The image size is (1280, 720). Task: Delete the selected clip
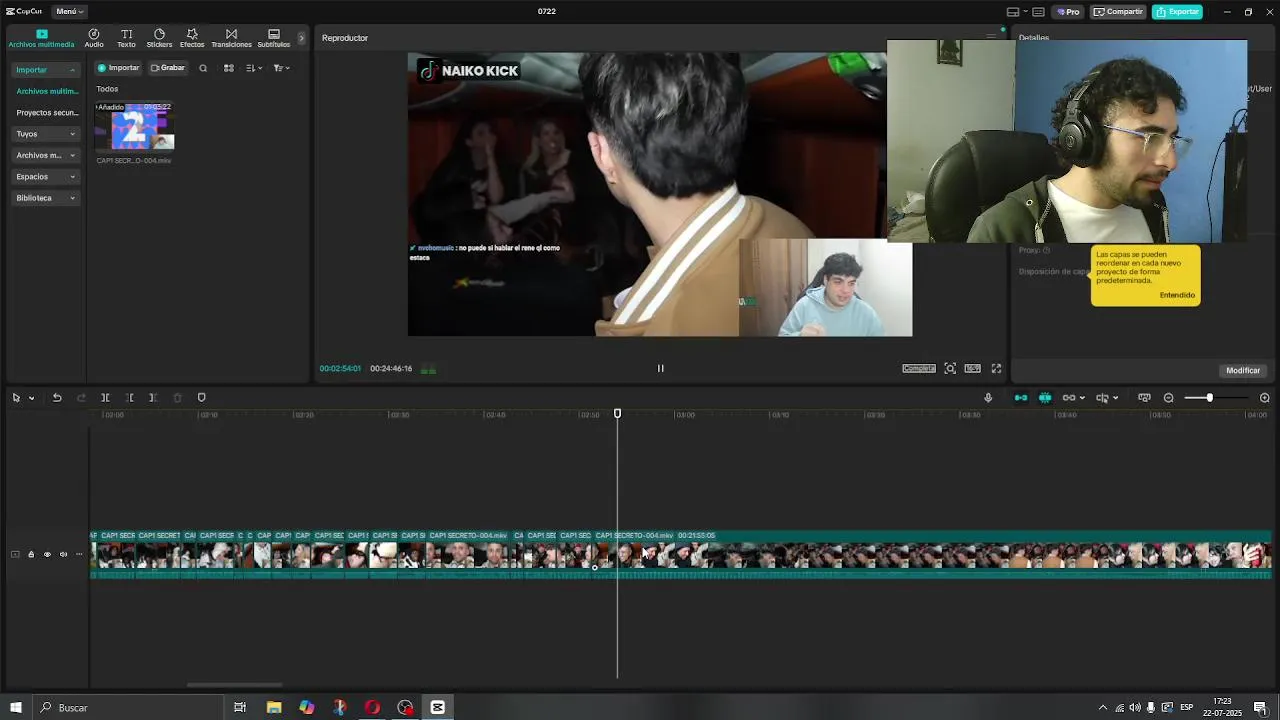pos(177,398)
